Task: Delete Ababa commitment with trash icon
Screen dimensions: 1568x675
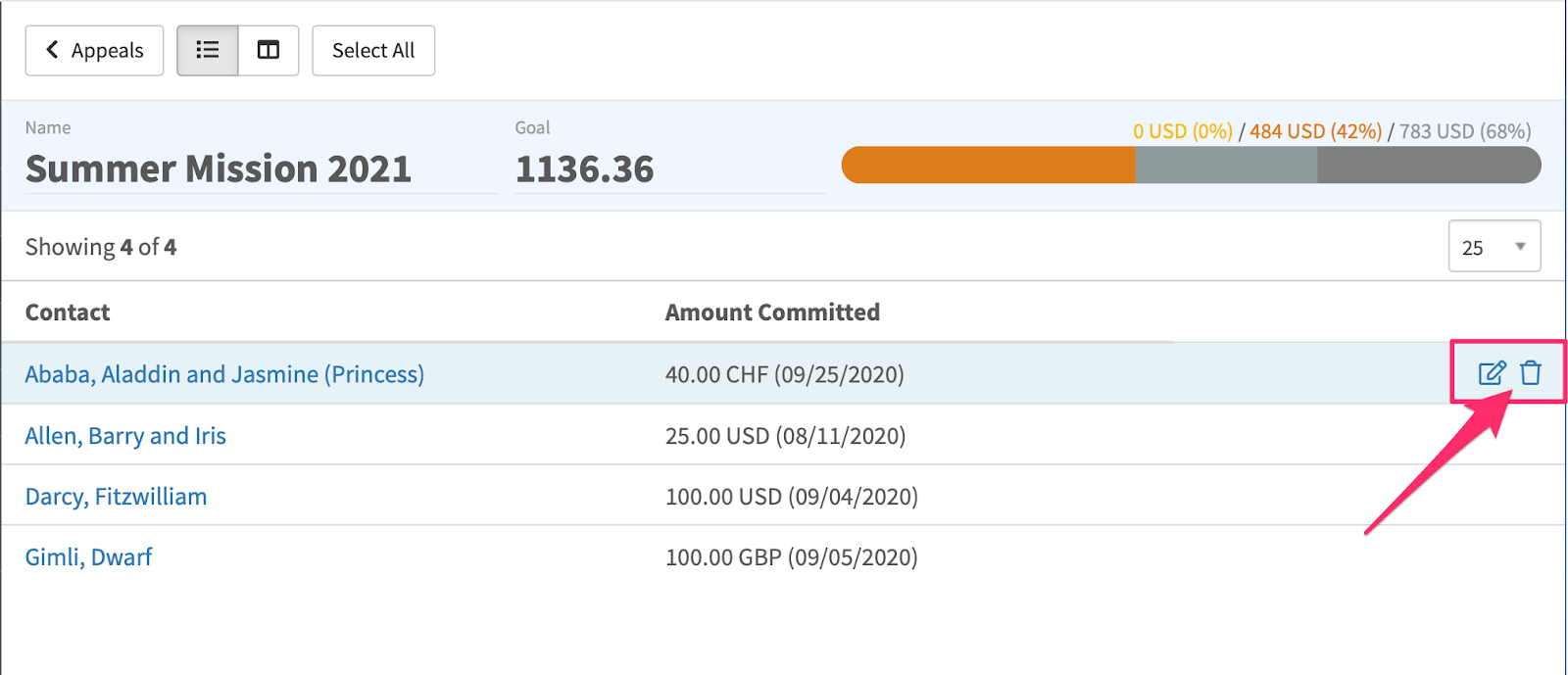Action: click(x=1531, y=373)
